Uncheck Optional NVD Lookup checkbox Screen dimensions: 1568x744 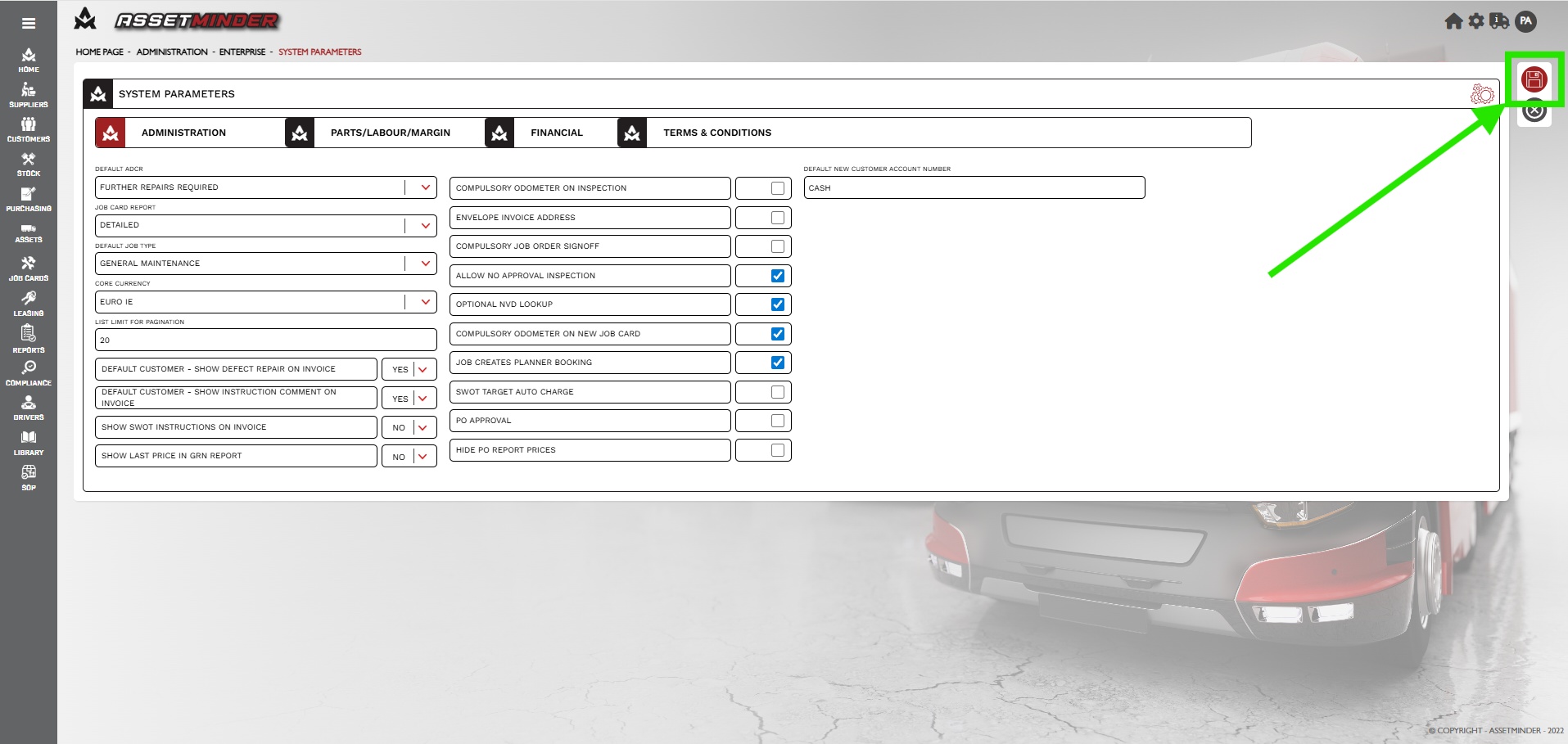(x=777, y=304)
